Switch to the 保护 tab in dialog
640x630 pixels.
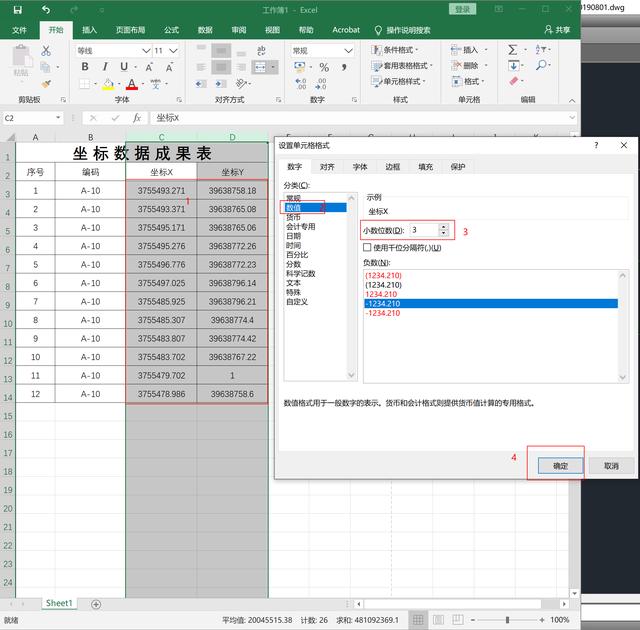coord(458,166)
